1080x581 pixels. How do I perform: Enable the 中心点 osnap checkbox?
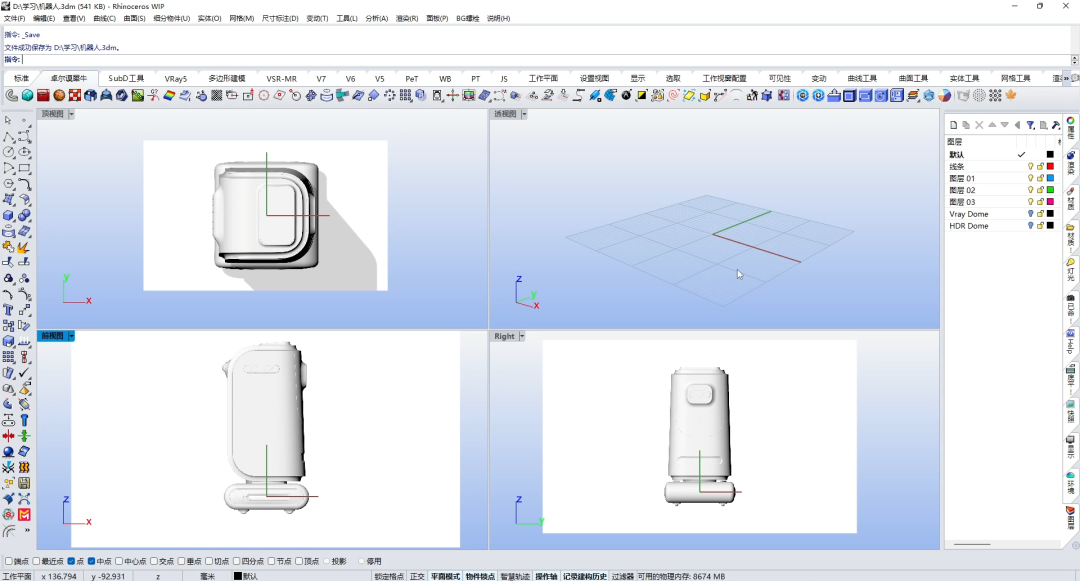point(119,561)
